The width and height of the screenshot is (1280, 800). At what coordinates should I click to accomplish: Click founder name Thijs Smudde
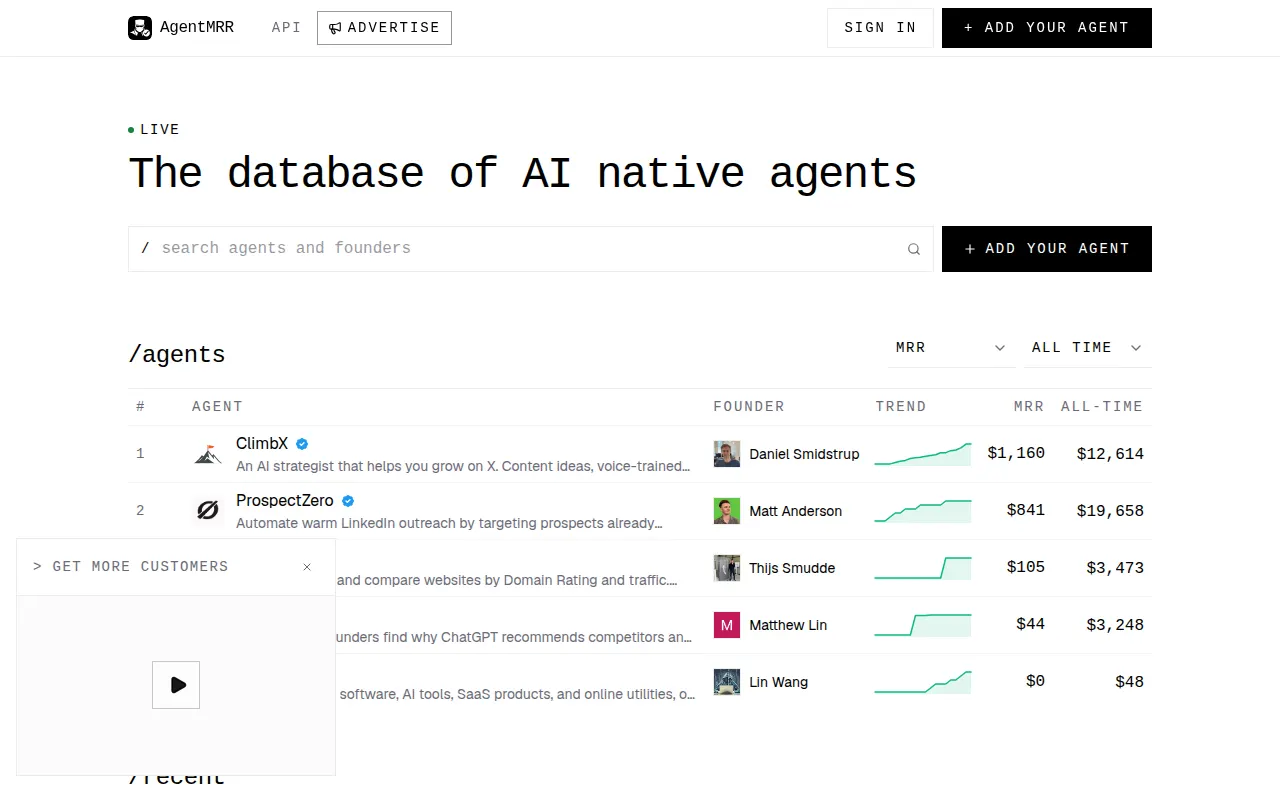(x=792, y=568)
